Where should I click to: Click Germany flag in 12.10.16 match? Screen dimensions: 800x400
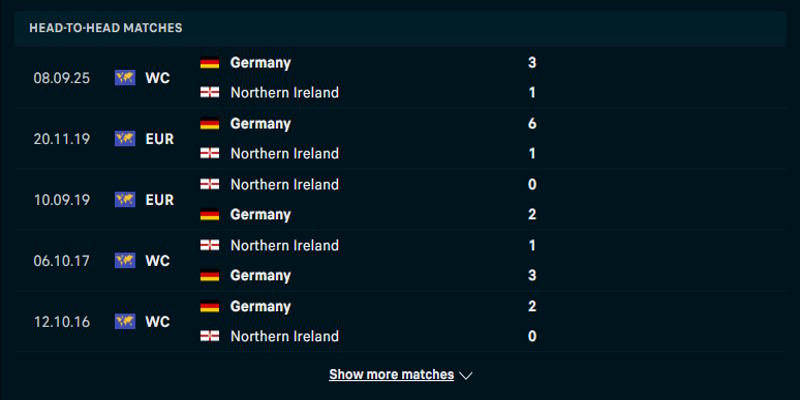[x=210, y=306]
